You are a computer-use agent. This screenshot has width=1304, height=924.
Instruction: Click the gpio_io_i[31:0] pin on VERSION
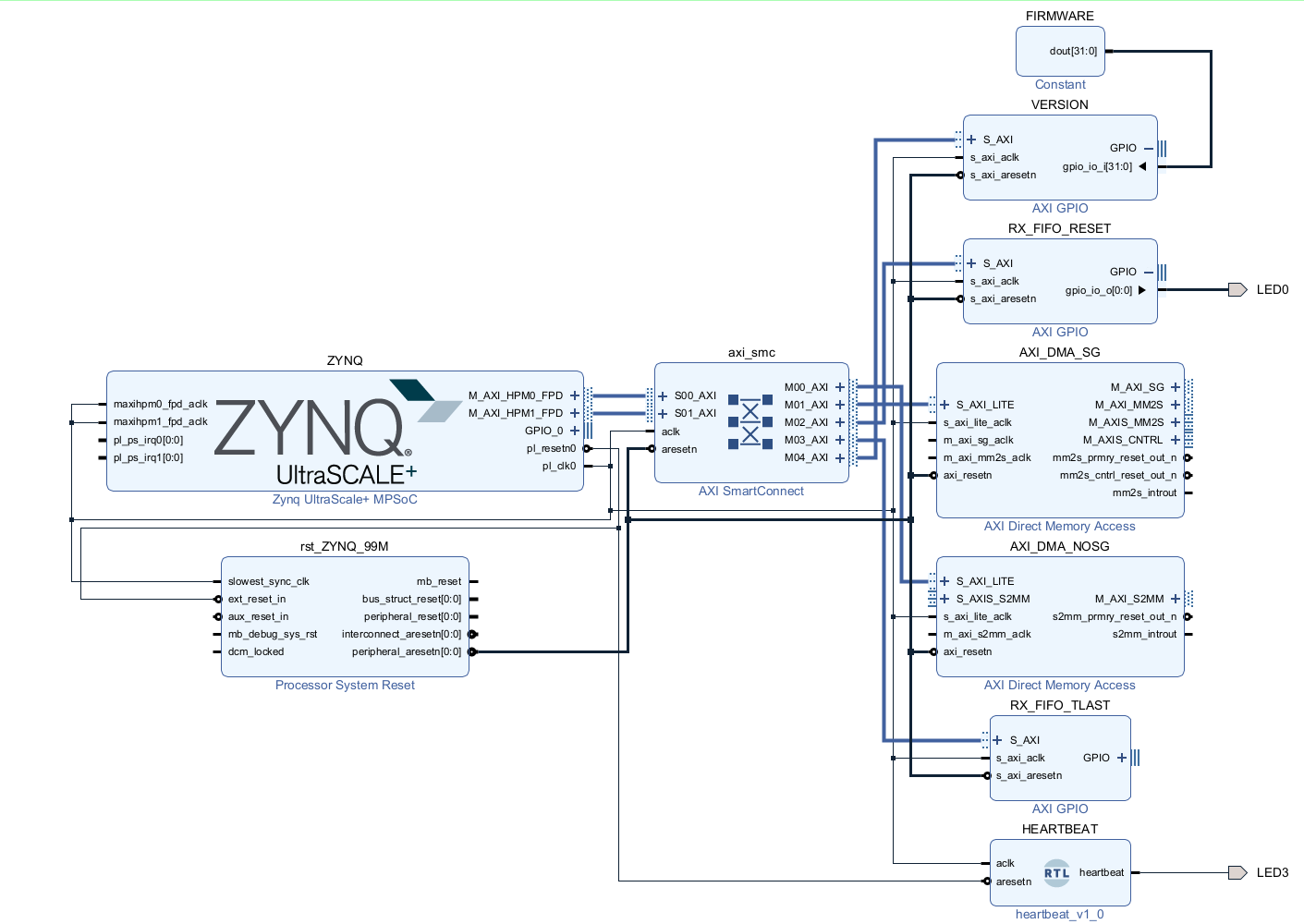point(1097,167)
